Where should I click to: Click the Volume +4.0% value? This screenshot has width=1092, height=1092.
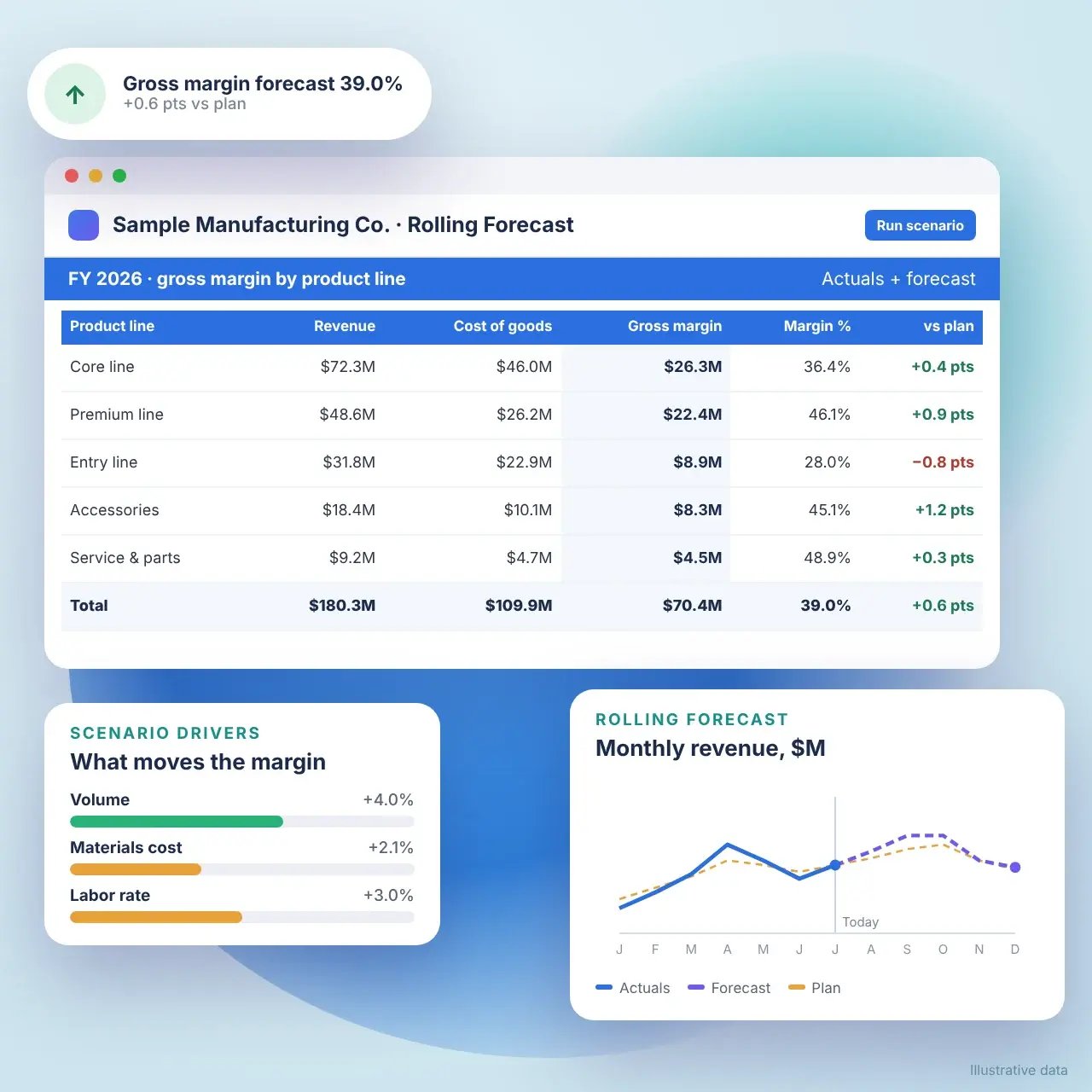(388, 799)
